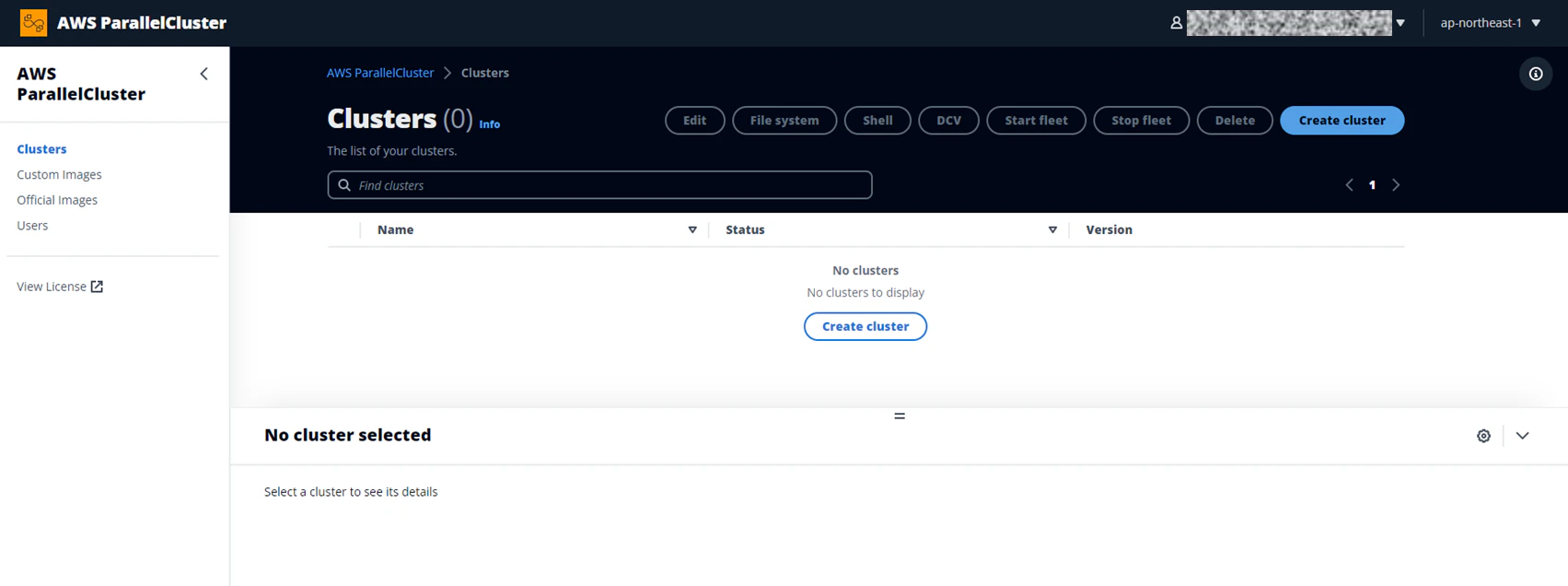Click the Info link next to Clusters

490,124
